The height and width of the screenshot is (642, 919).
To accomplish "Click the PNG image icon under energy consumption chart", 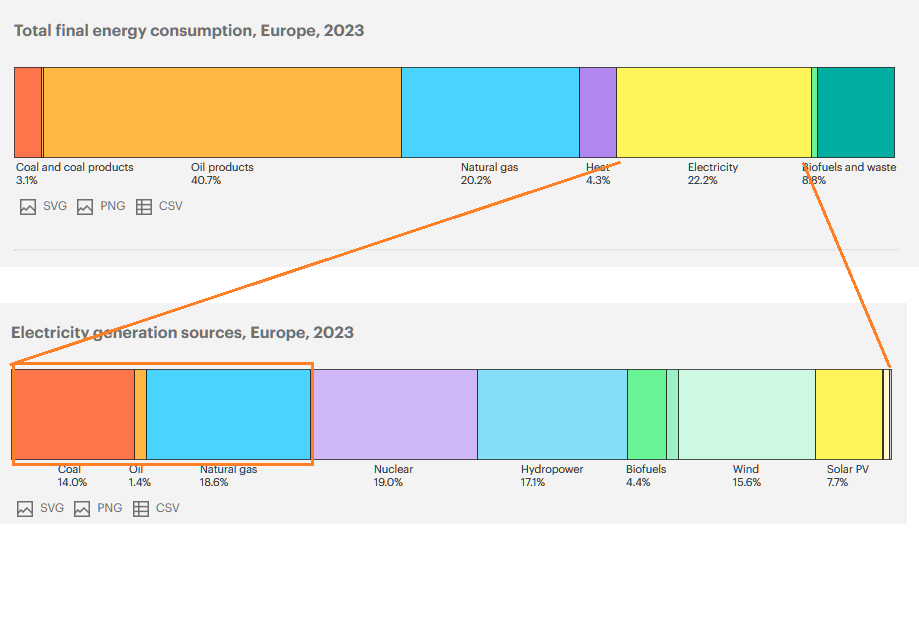I will coord(85,207).
